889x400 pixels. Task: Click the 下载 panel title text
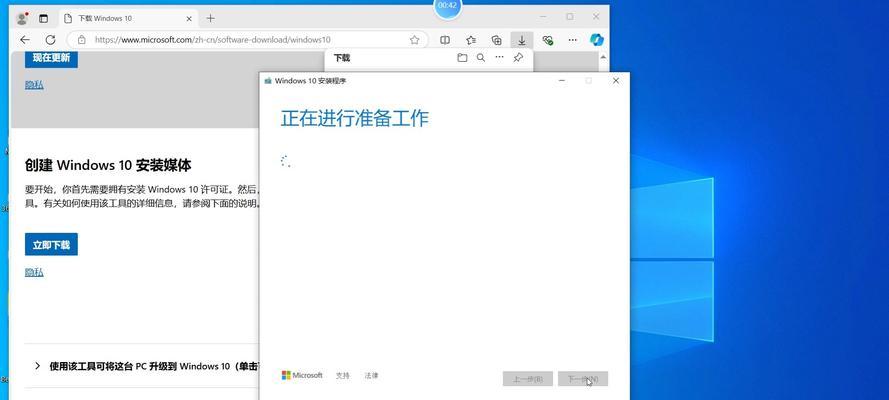click(x=342, y=58)
